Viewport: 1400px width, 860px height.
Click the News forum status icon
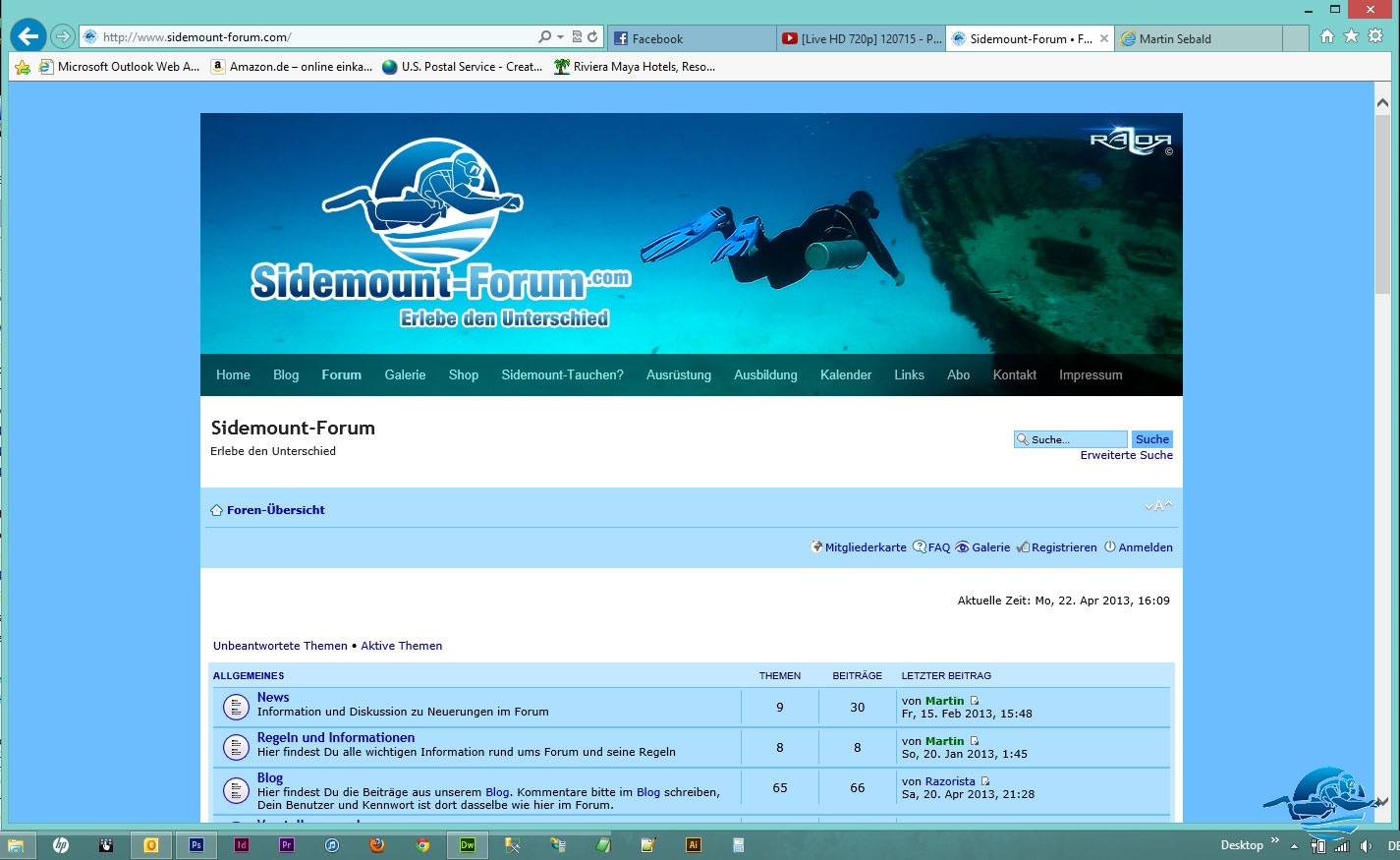(x=236, y=706)
